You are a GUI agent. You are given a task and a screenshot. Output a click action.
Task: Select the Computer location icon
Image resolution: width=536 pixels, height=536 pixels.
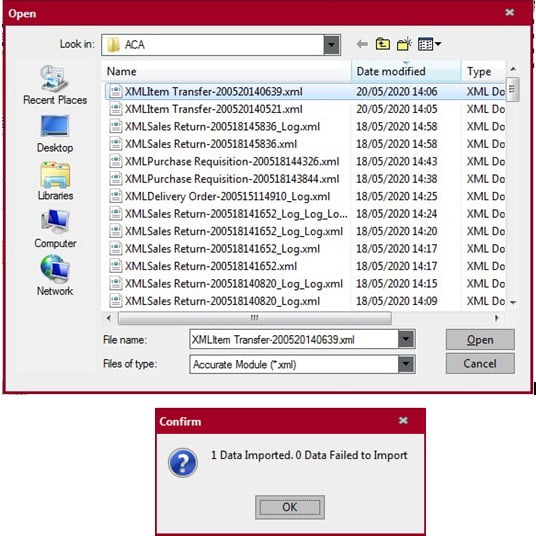tap(55, 229)
